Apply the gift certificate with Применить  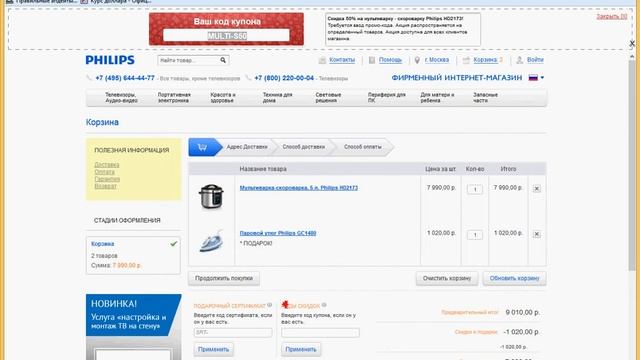pyautogui.click(x=213, y=349)
